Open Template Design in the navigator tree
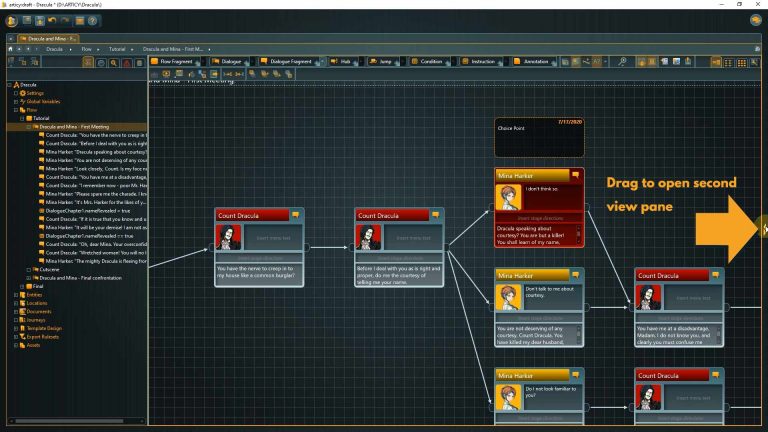 point(44,328)
